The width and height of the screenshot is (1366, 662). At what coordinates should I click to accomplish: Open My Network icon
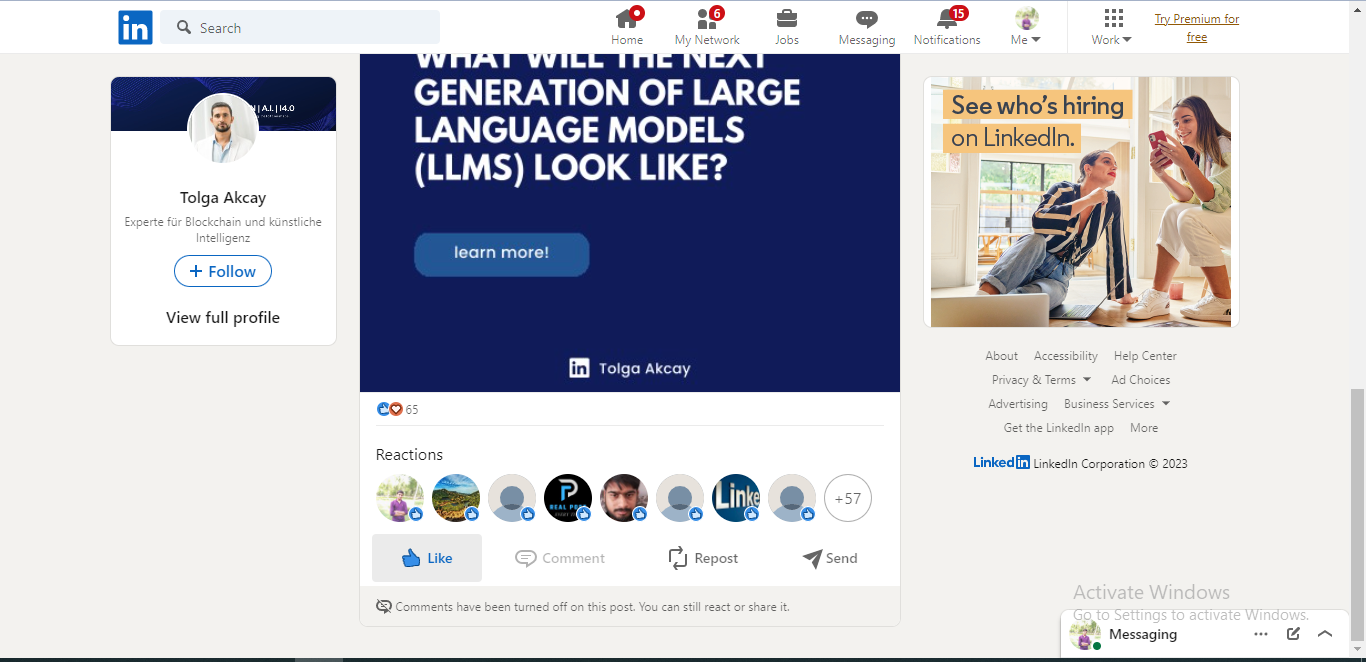pyautogui.click(x=707, y=18)
